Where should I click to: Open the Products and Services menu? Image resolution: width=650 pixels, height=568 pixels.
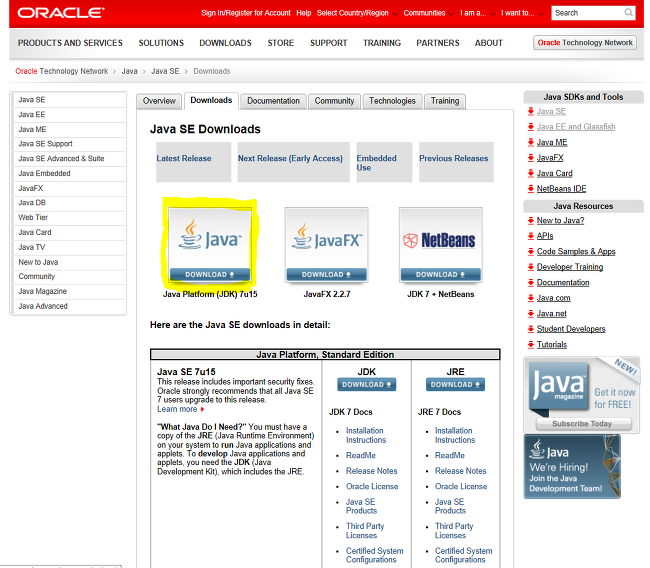coord(70,43)
